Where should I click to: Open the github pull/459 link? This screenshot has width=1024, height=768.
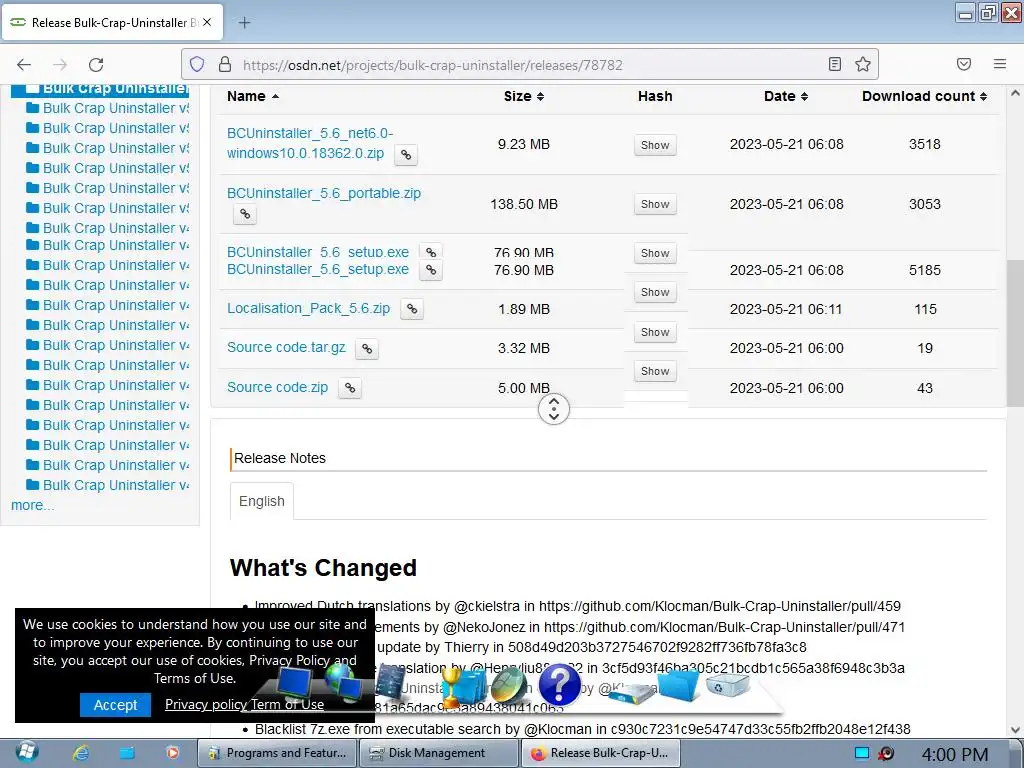point(720,606)
